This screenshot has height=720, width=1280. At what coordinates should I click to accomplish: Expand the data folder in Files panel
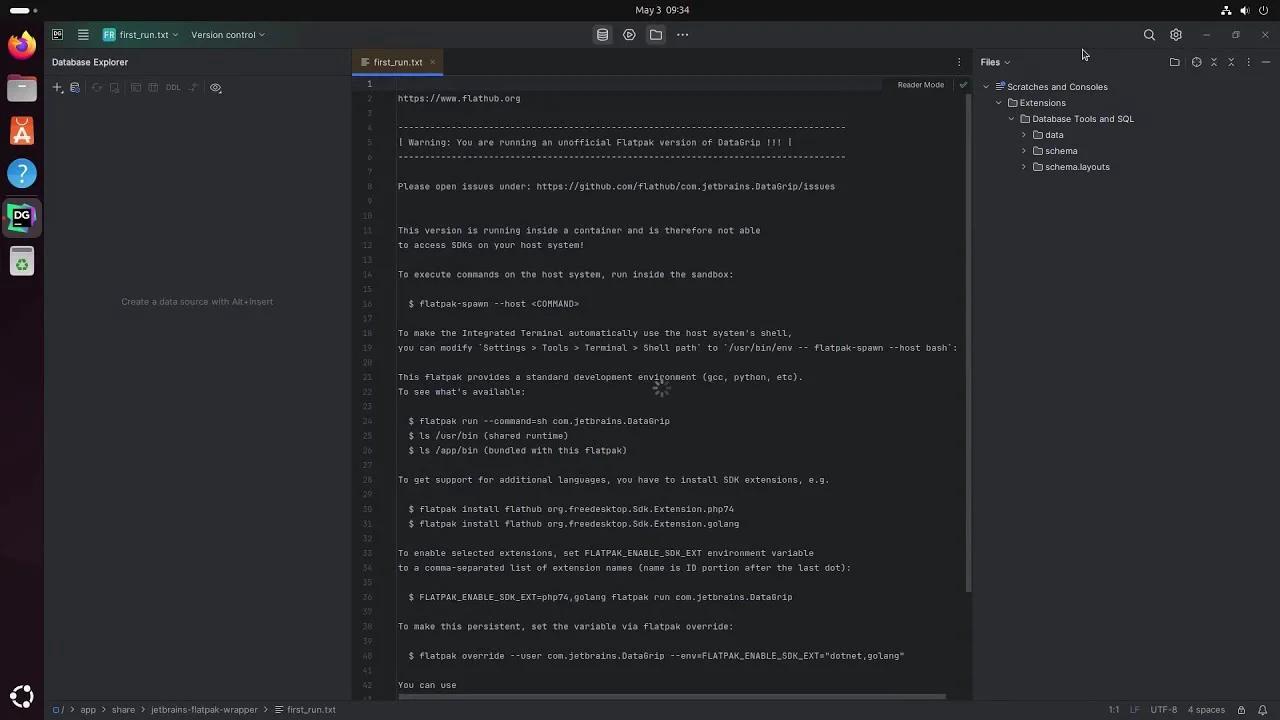(1023, 134)
